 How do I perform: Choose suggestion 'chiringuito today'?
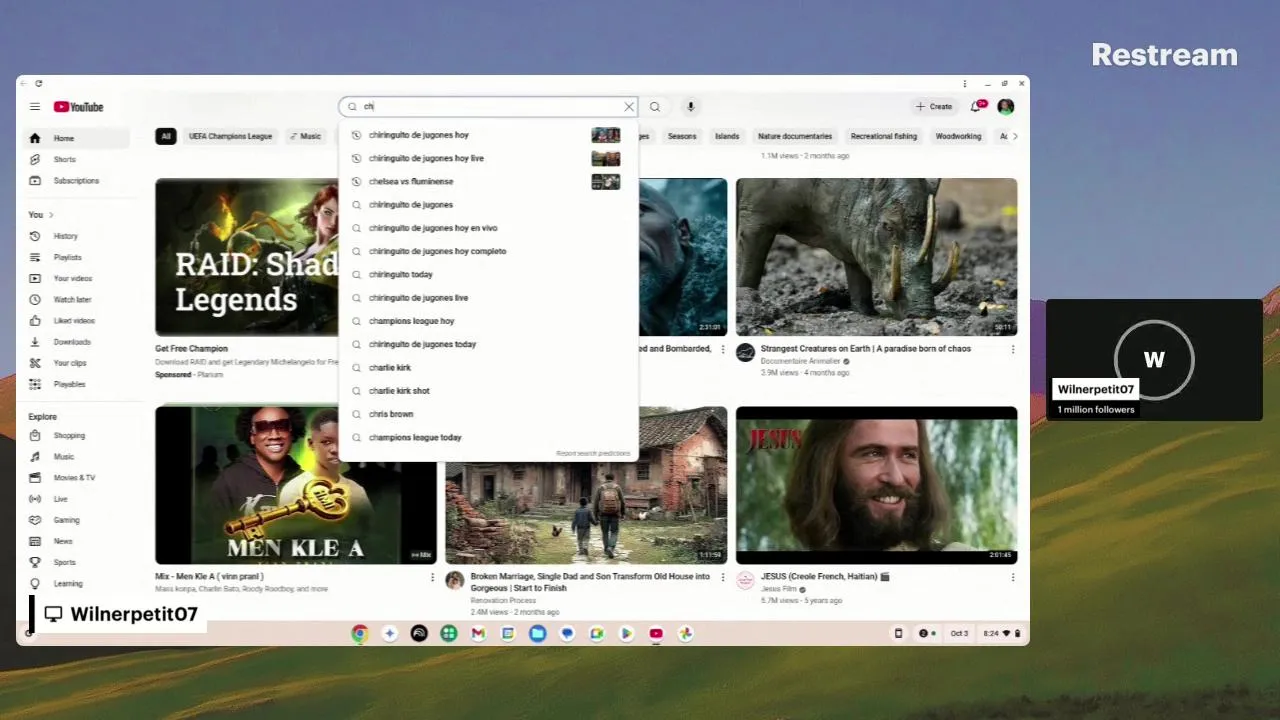(x=488, y=274)
